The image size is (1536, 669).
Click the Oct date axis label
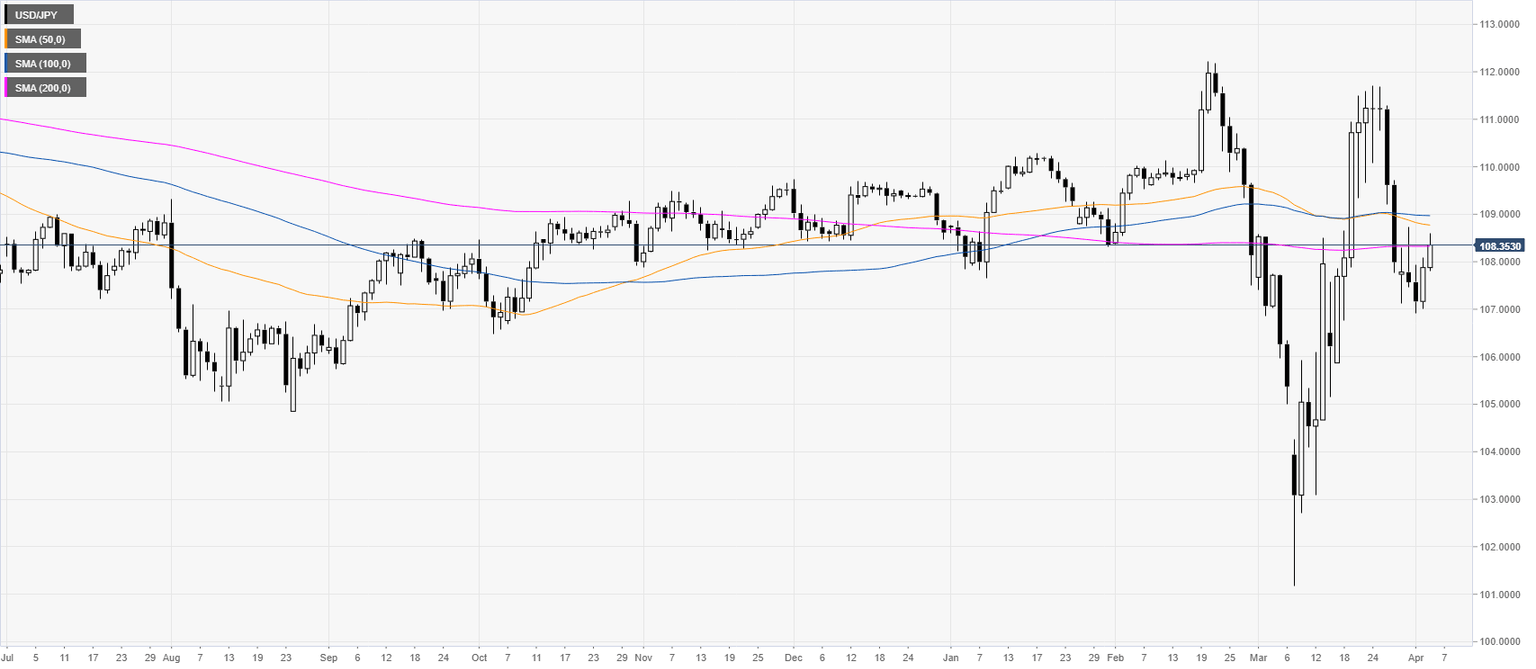coord(478,659)
